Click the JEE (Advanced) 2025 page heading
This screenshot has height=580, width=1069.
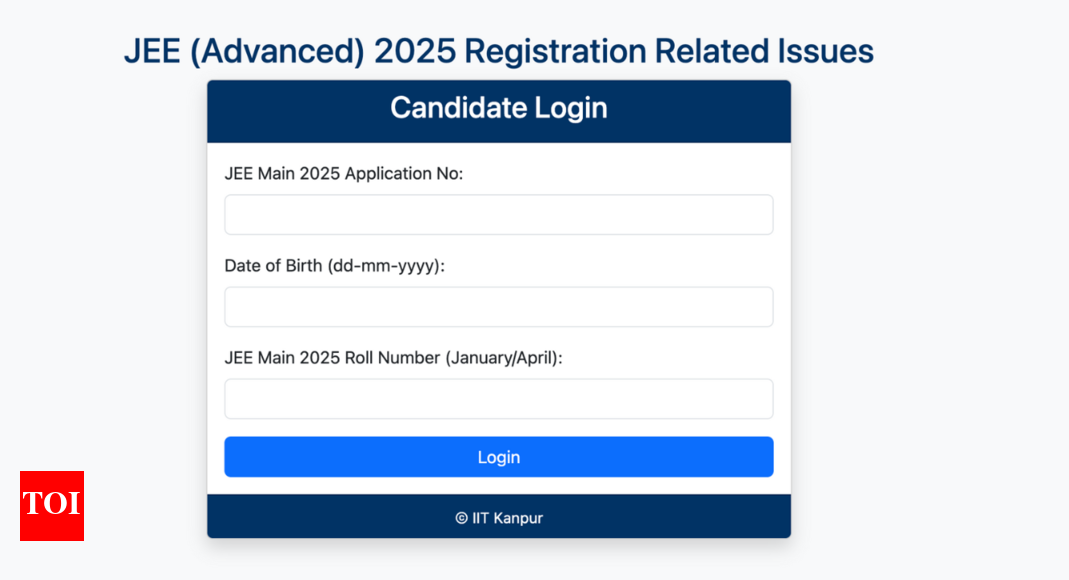coord(499,51)
